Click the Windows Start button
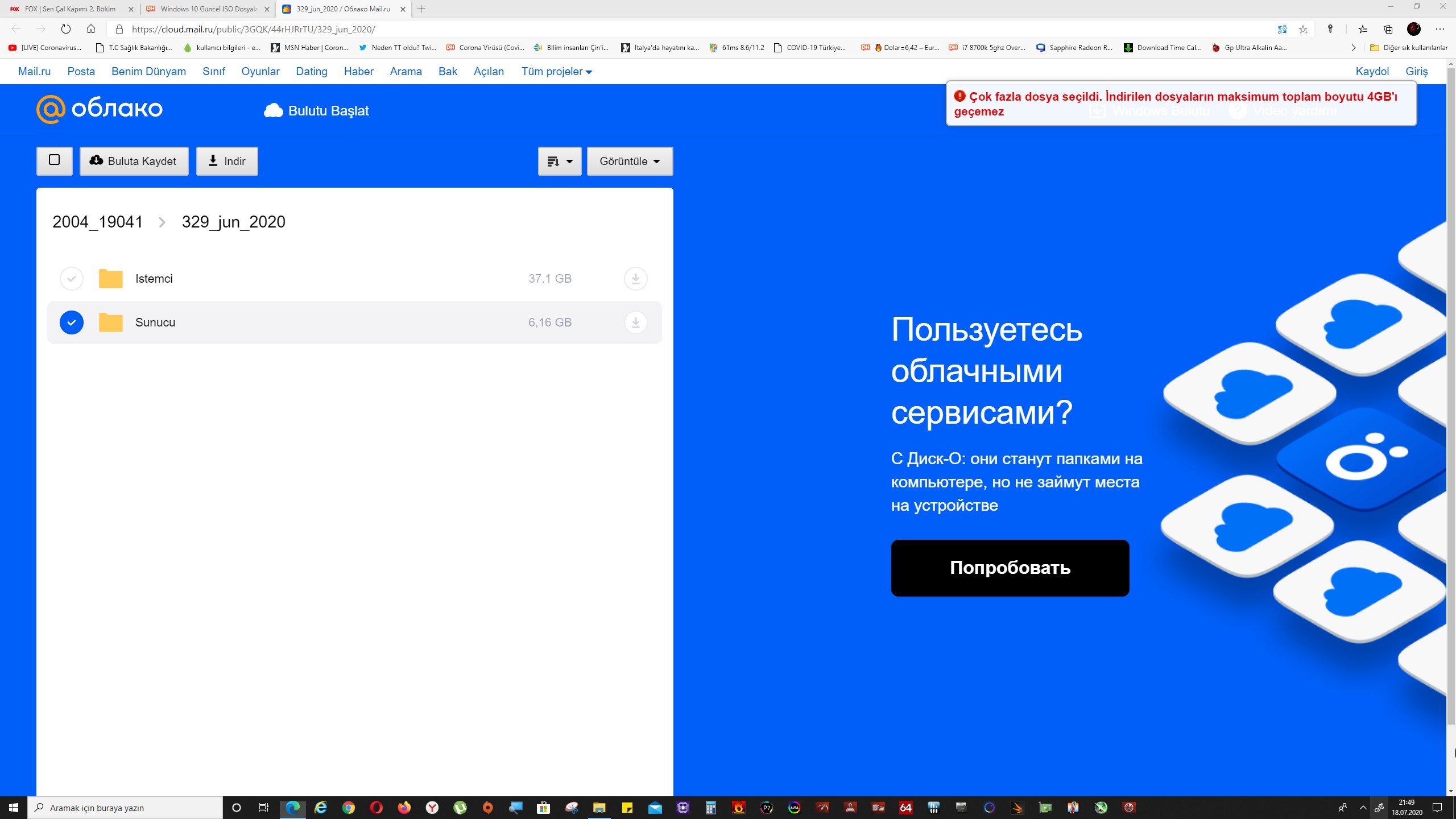Viewport: 1456px width, 819px height. tap(14, 808)
